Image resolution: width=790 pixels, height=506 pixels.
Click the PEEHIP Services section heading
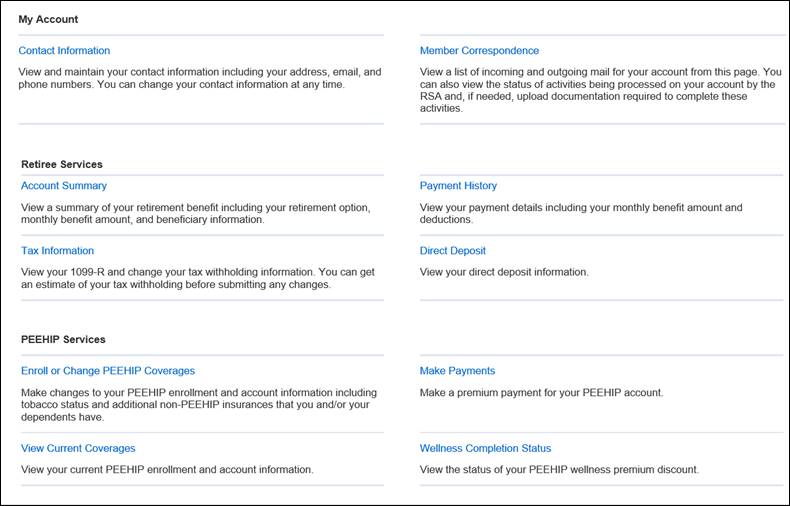pyautogui.click(x=63, y=339)
